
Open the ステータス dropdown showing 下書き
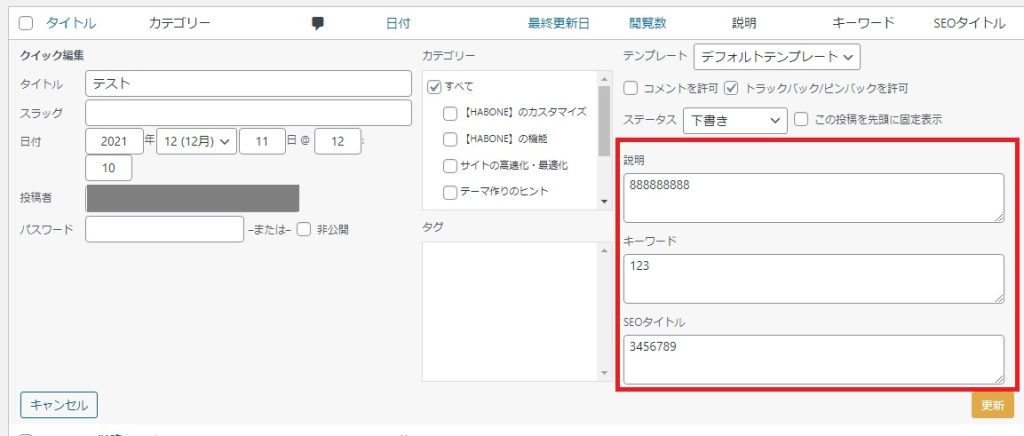(x=735, y=120)
